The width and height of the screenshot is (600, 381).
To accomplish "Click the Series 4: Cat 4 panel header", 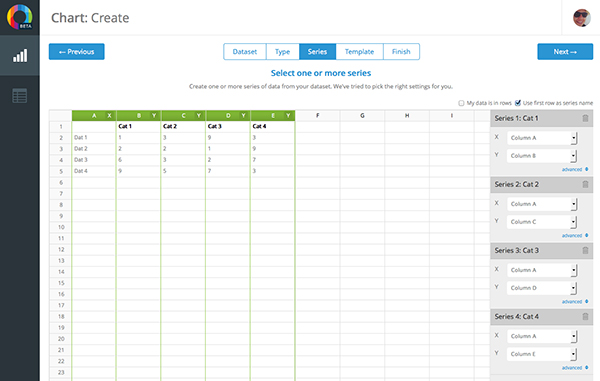I will pos(541,317).
